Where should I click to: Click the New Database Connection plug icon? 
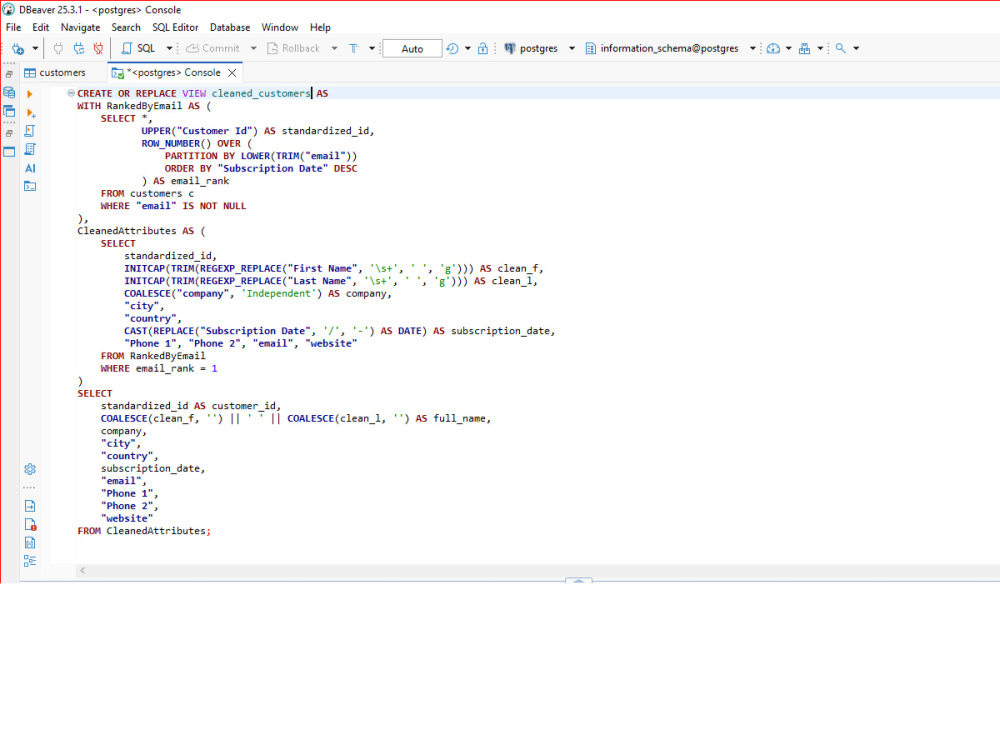click(18, 48)
